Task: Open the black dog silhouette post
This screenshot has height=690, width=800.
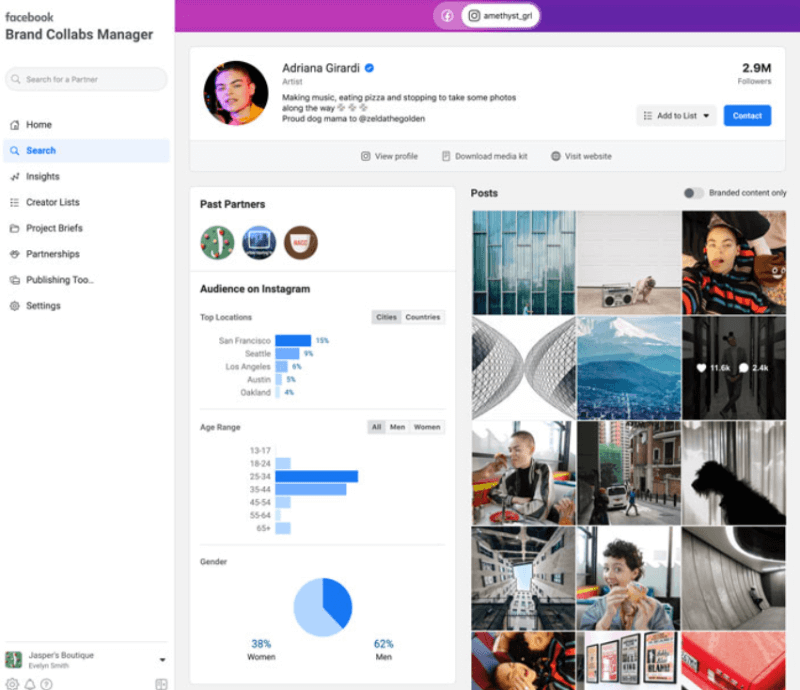Action: [734, 473]
